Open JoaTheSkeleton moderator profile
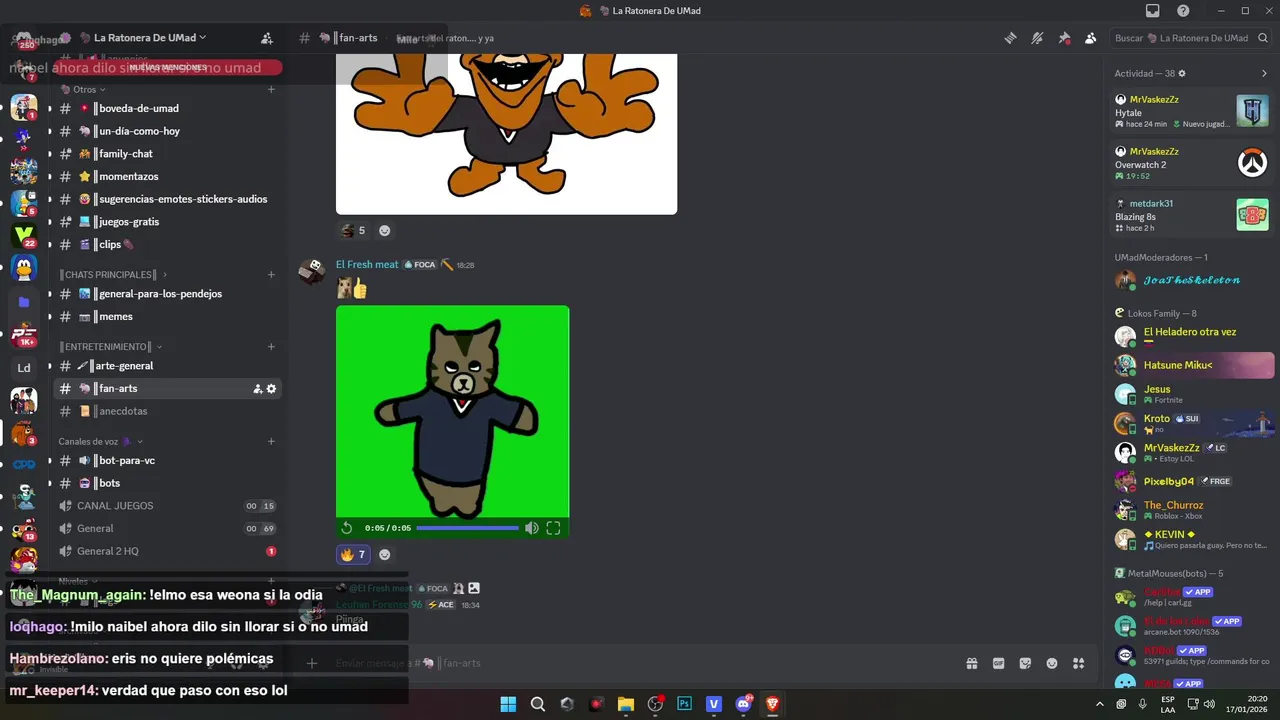The width and height of the screenshot is (1280, 720). [x=1192, y=280]
